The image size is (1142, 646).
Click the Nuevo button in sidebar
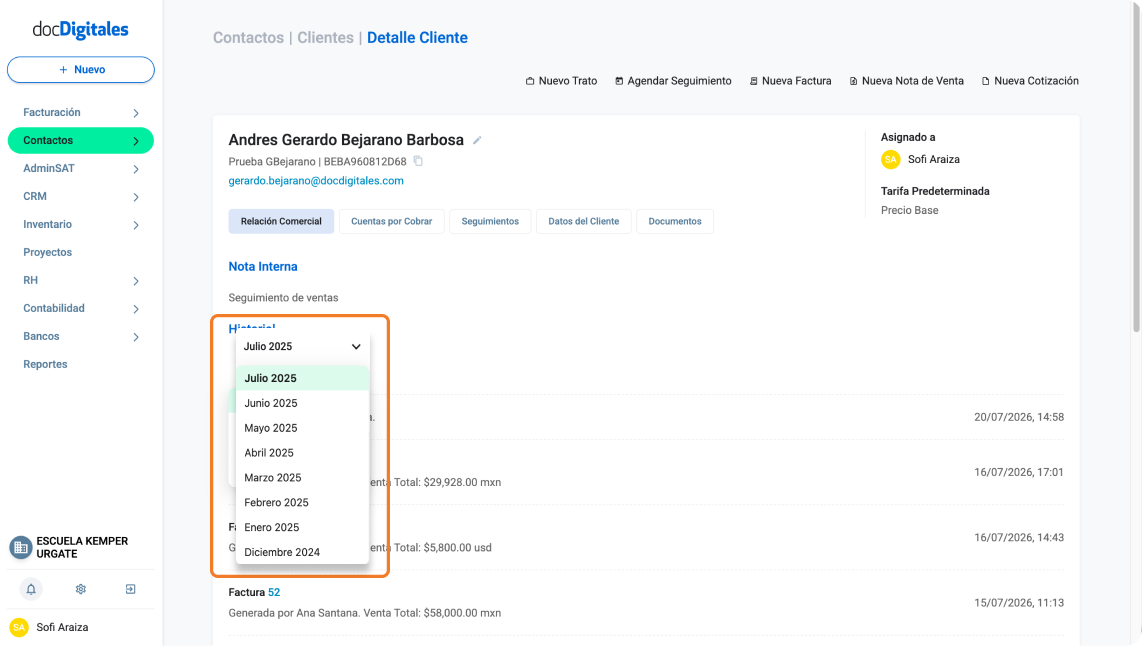point(81,70)
